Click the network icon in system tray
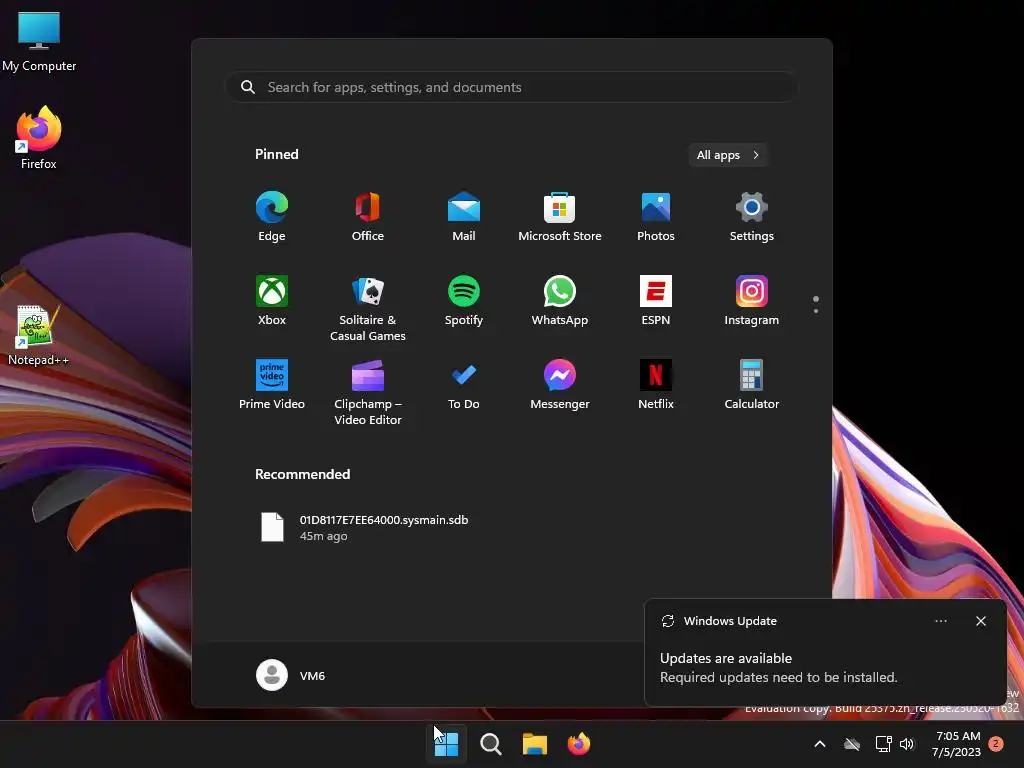1024x768 pixels. (x=883, y=744)
